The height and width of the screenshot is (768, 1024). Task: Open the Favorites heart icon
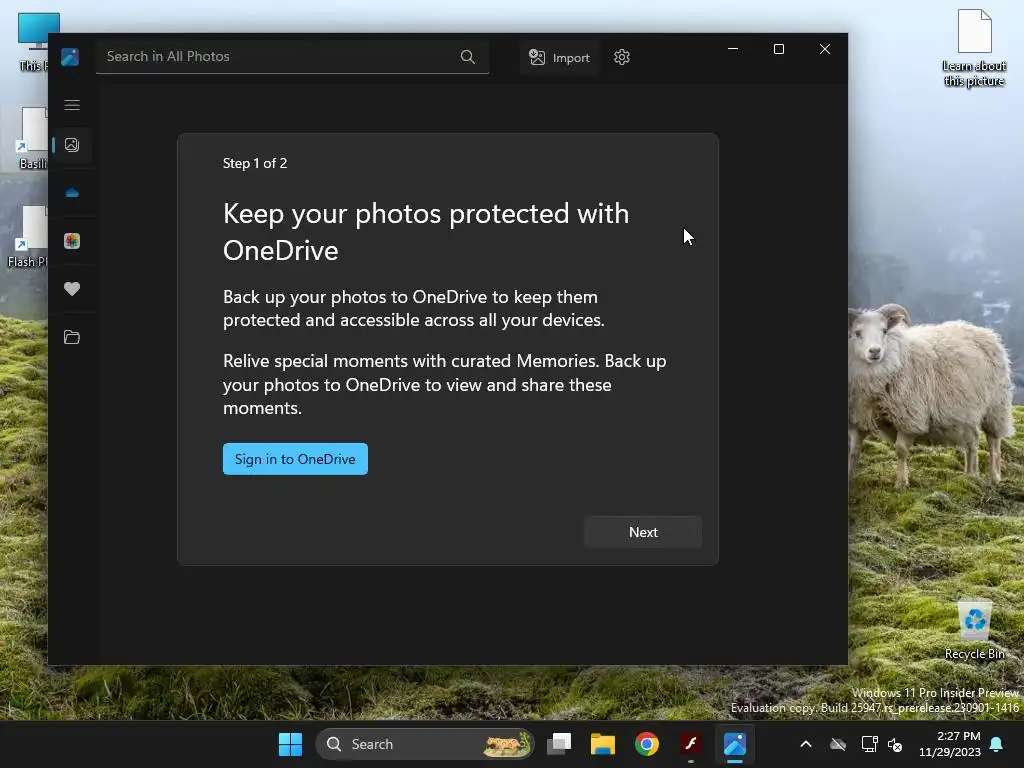[x=72, y=289]
